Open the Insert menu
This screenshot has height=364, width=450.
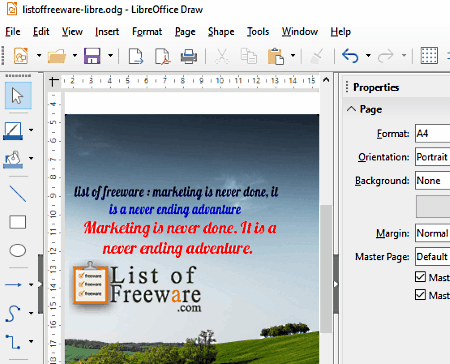coord(107,32)
